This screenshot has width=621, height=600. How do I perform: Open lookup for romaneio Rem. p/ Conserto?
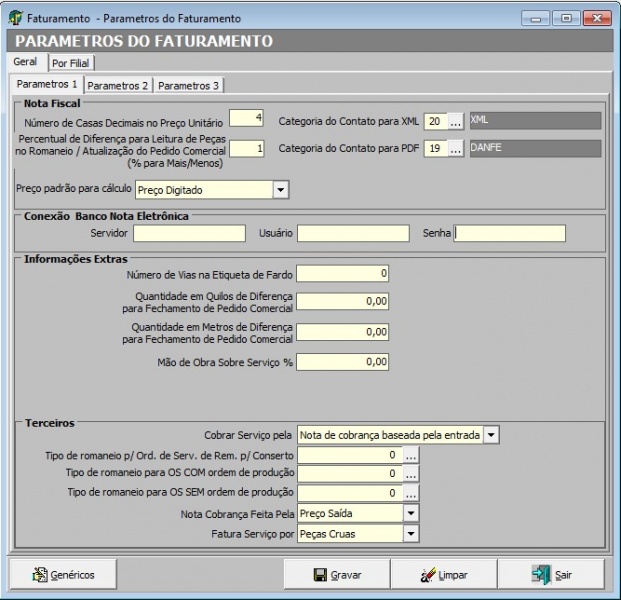pyautogui.click(x=411, y=455)
